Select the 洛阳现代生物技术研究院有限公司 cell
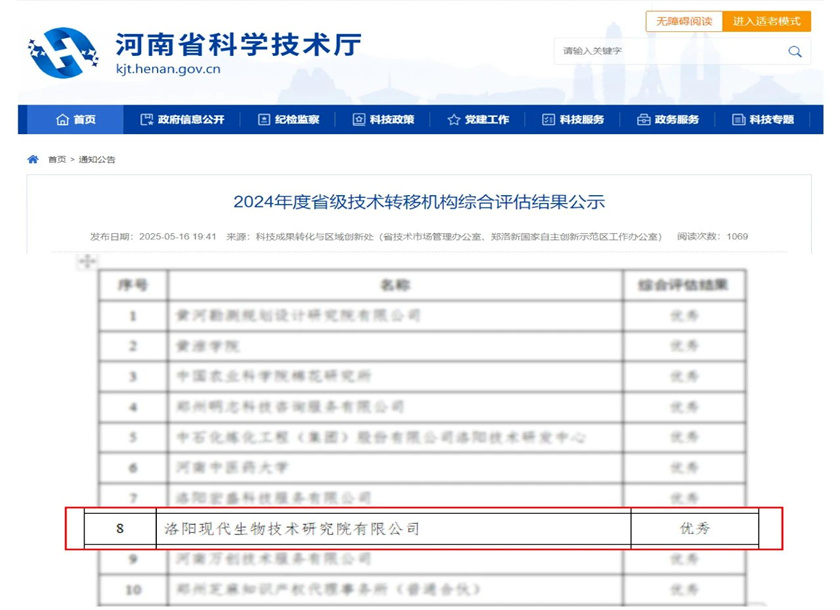This screenshot has width=840, height=610. coord(394,529)
